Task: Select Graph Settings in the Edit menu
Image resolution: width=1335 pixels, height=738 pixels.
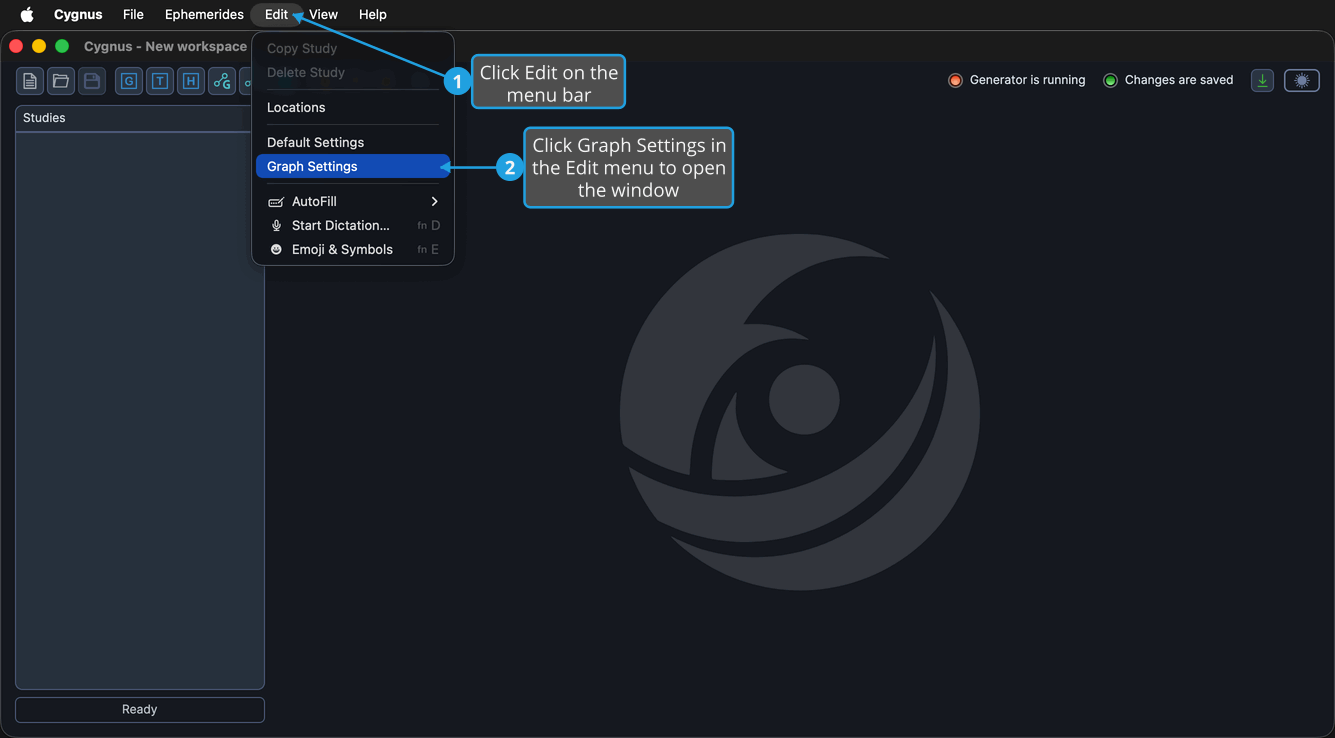Action: pos(353,166)
